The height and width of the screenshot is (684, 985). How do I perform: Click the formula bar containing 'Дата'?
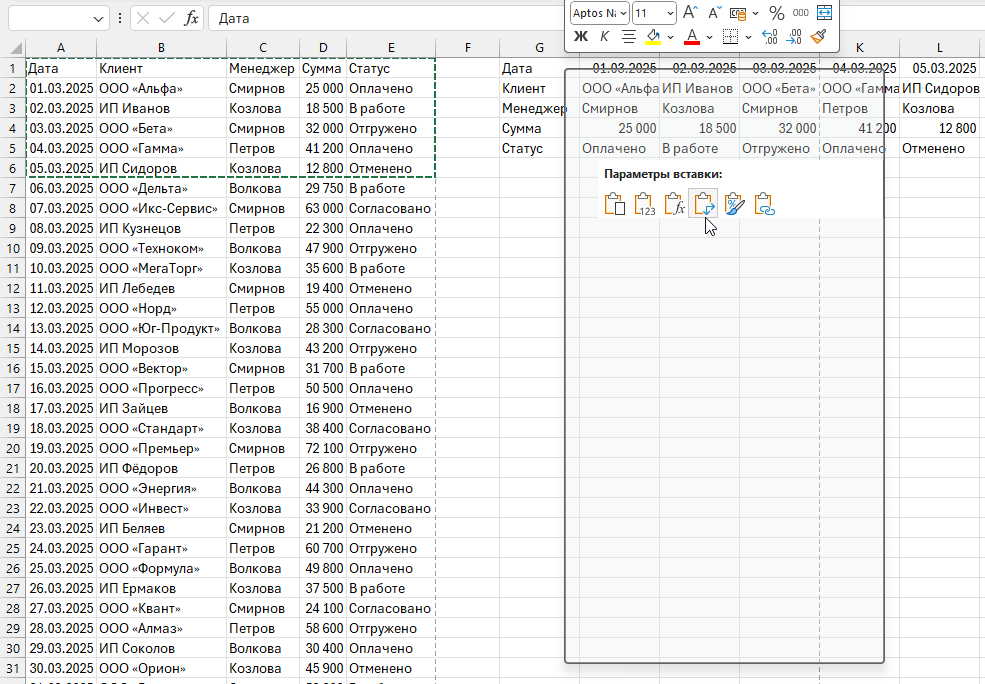click(380, 18)
